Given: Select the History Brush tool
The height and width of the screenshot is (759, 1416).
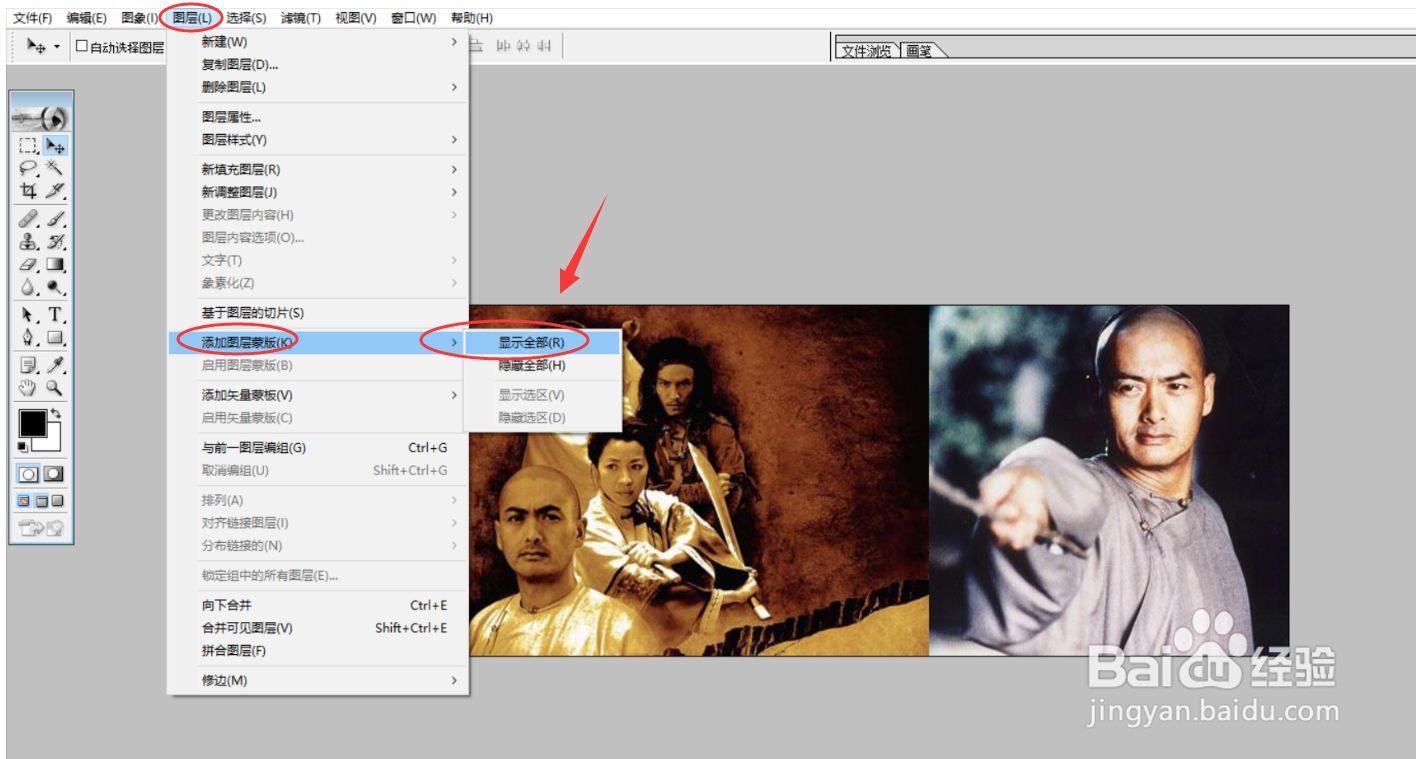Looking at the screenshot, I should pos(55,241).
